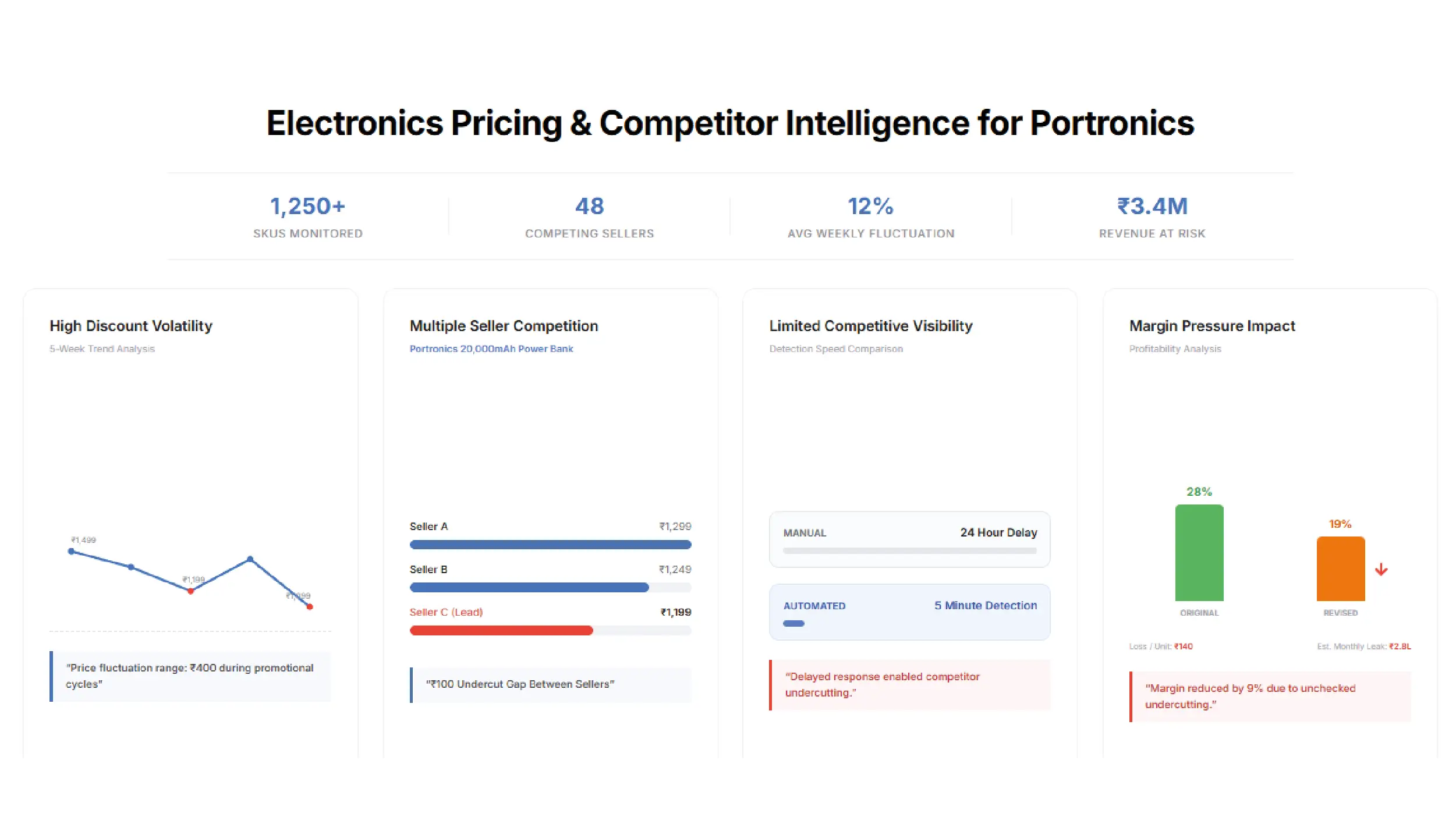Click the High Discount Volatility card heading
Viewport: 1456px width, 835px height.
[131, 326]
